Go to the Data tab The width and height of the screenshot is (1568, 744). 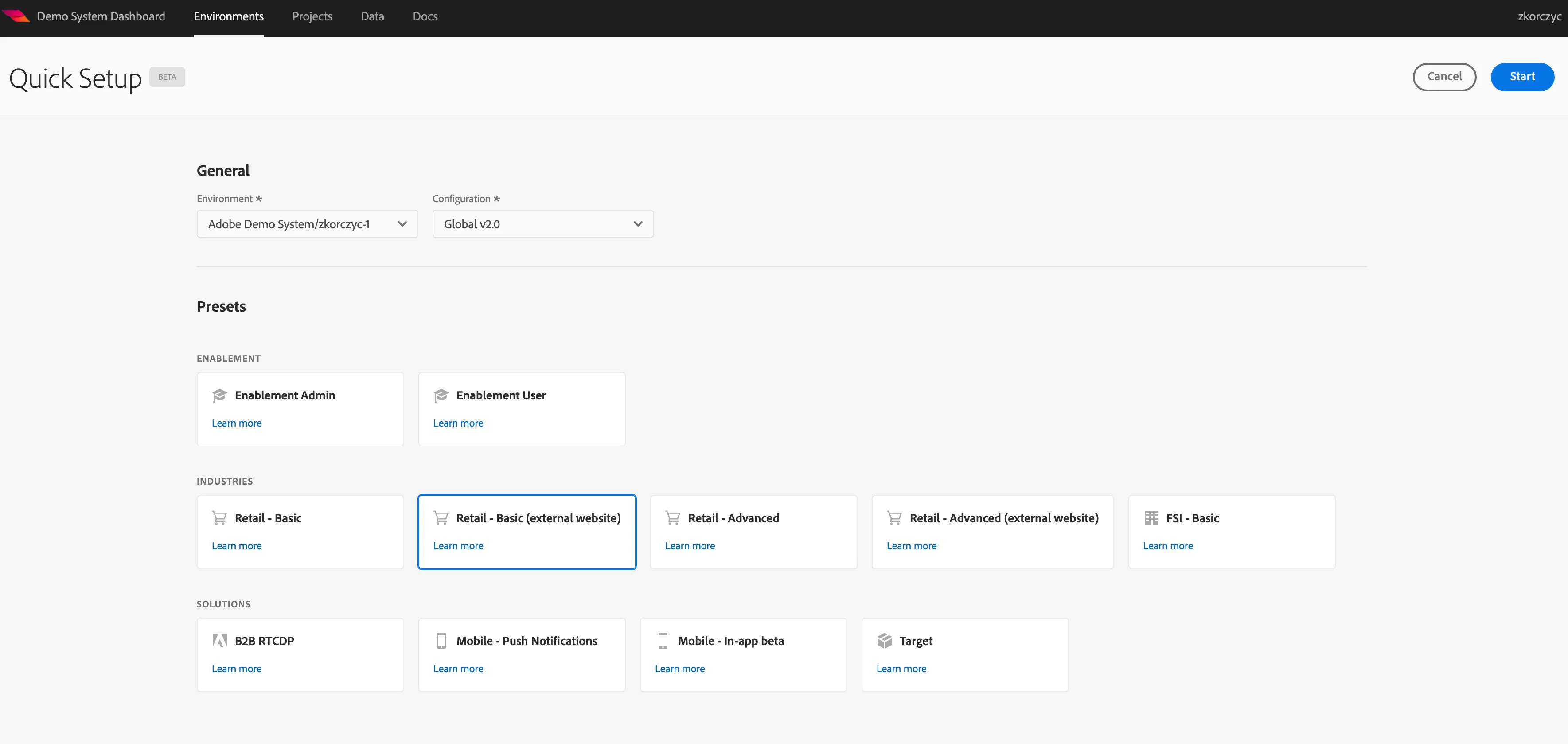coord(373,16)
